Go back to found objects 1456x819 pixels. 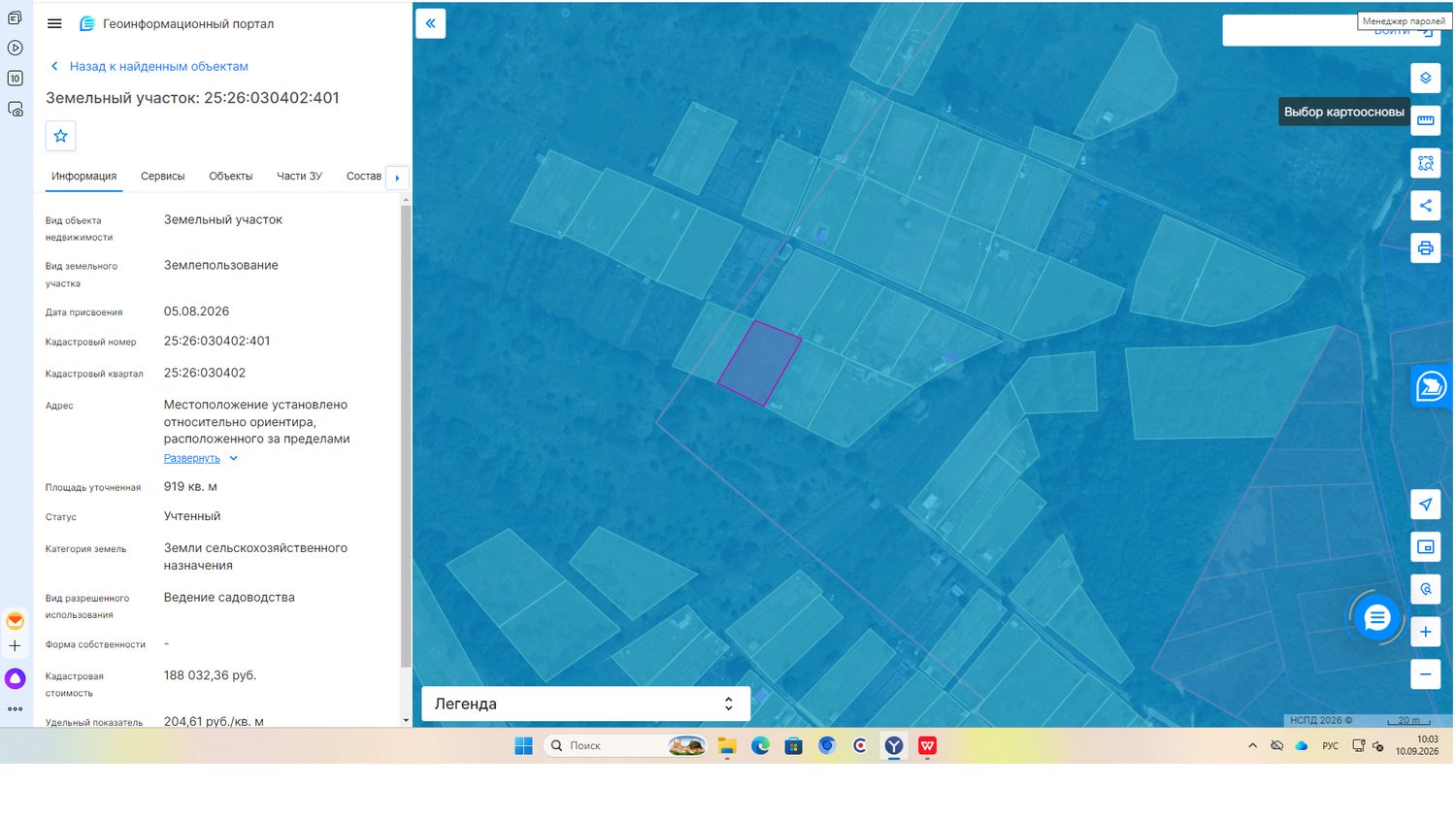[149, 66]
